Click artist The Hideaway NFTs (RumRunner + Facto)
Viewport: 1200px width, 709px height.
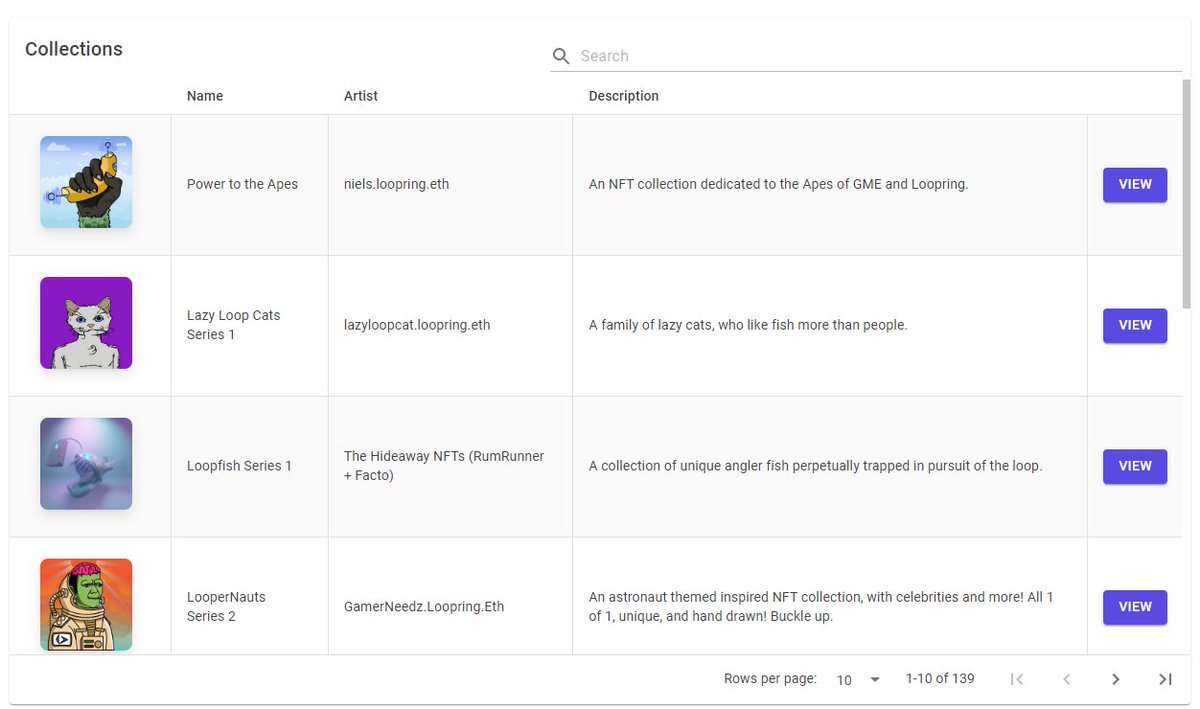[x=444, y=466]
